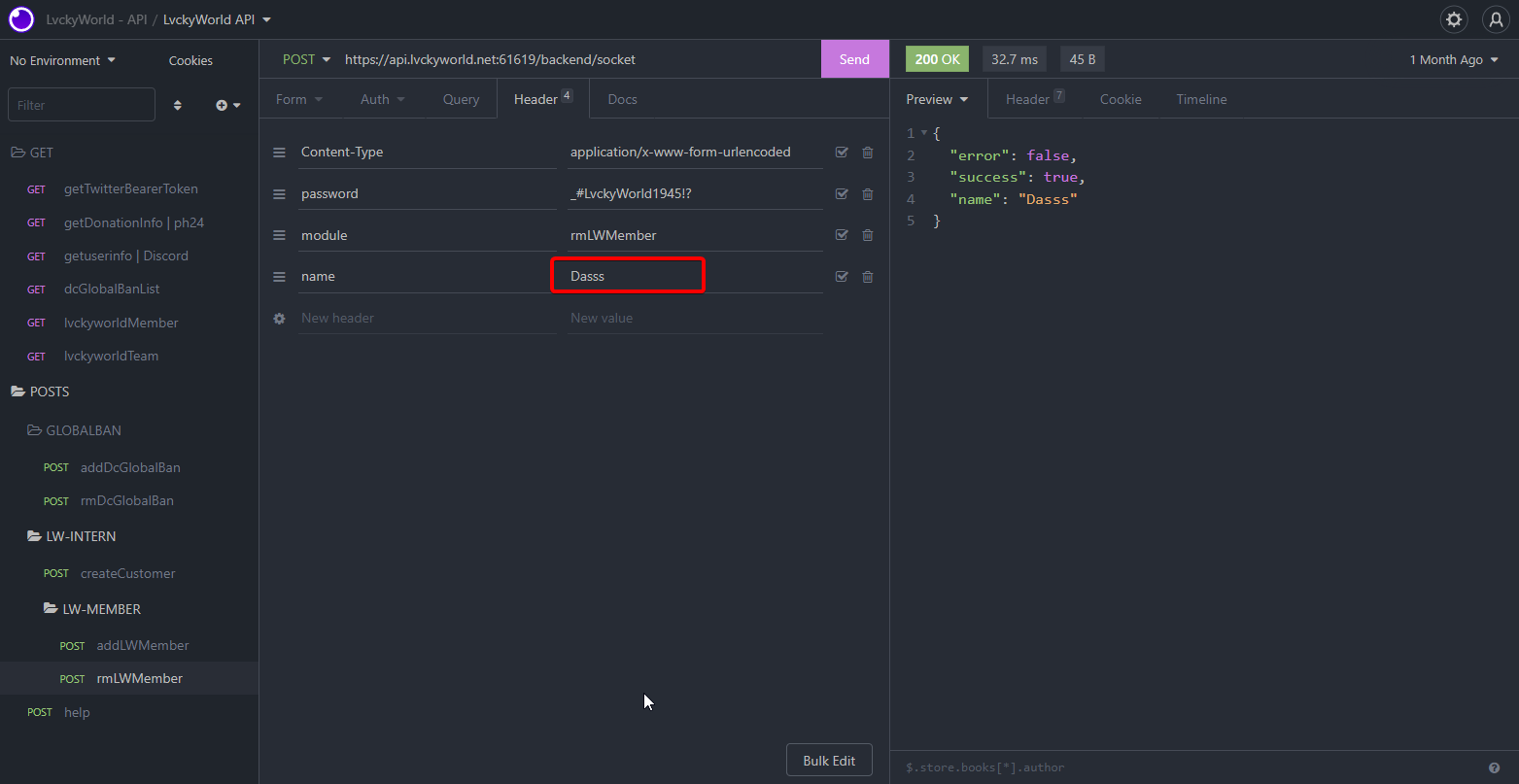Viewport: 1519px width, 784px height.
Task: Expand the 1 Month Ago history dropdown
Action: 1453,60
